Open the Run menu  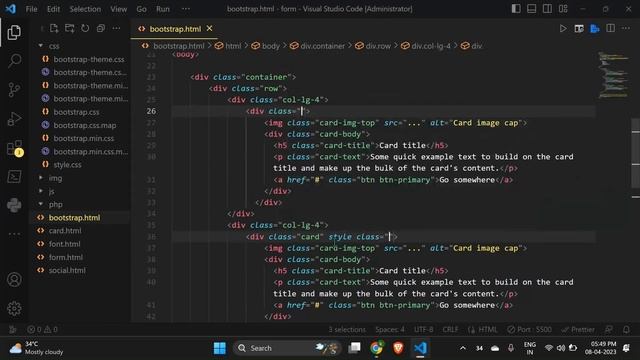162,9
